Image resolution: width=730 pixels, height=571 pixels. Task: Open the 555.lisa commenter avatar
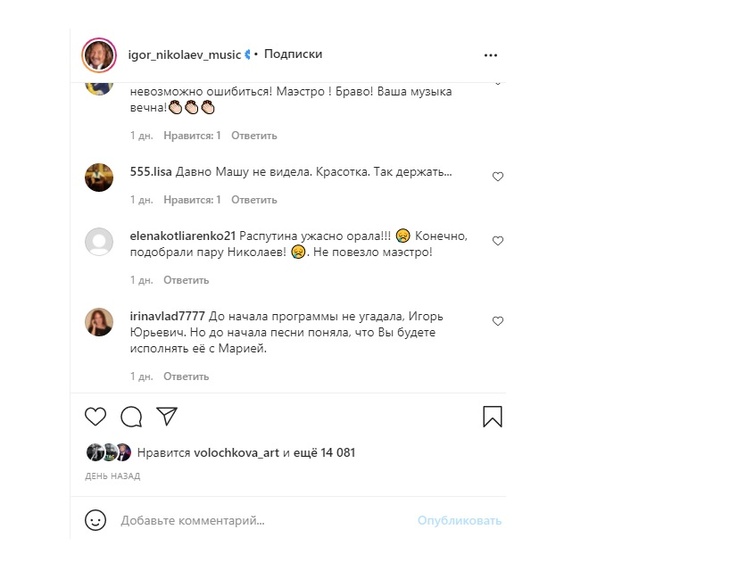coord(99,177)
